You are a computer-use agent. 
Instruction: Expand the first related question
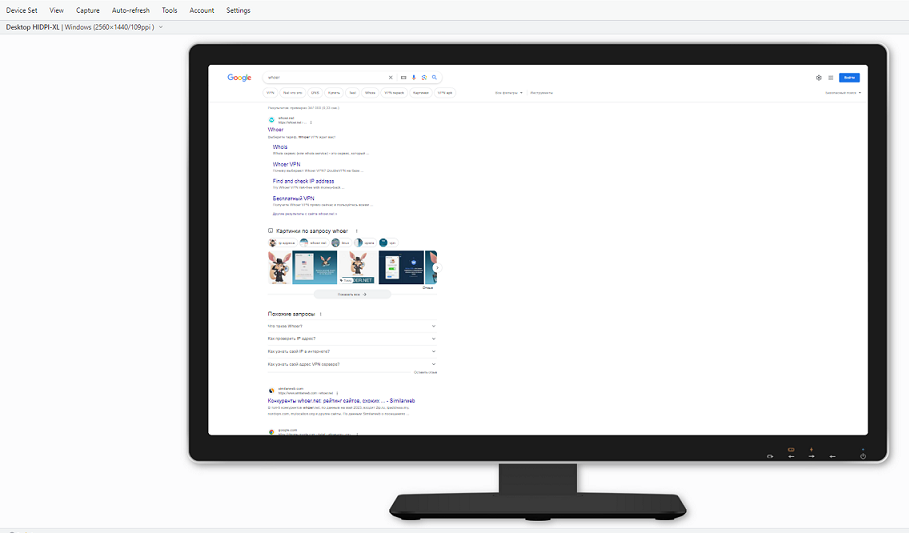tap(434, 326)
